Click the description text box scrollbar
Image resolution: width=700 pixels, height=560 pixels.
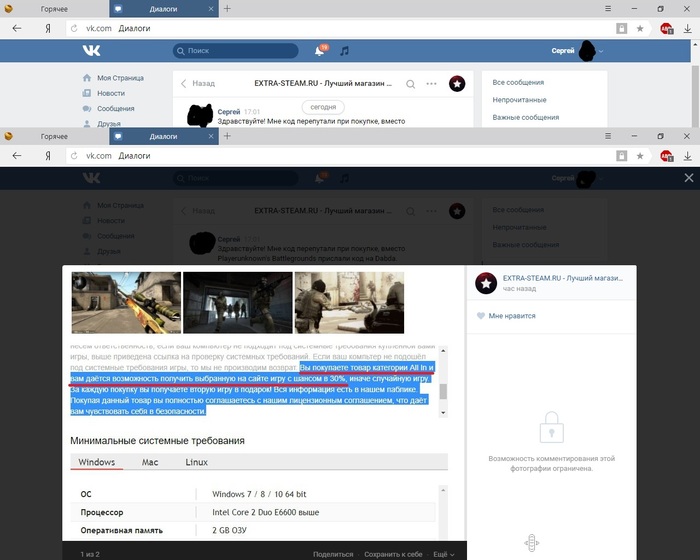(x=443, y=380)
